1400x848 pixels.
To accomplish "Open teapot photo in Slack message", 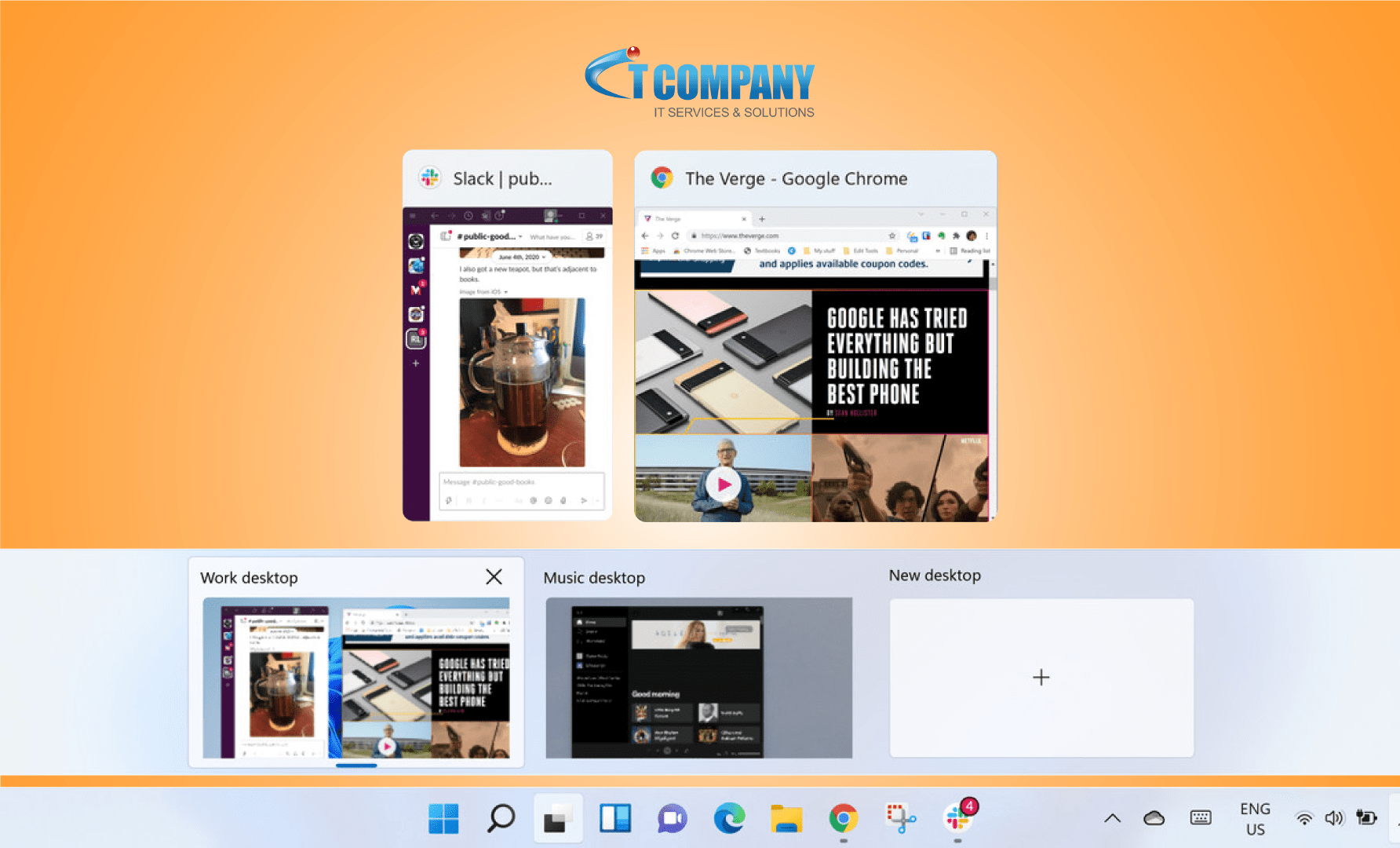I will coord(522,382).
